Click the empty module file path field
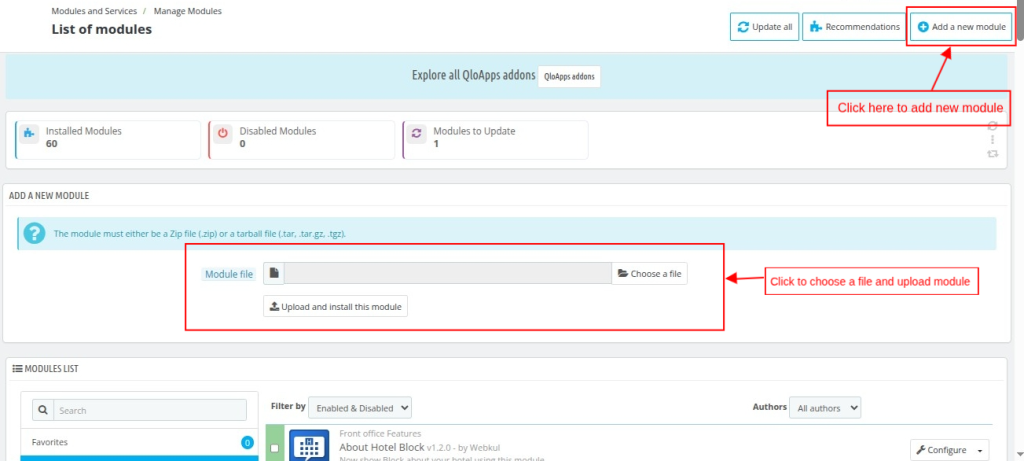 click(x=448, y=273)
